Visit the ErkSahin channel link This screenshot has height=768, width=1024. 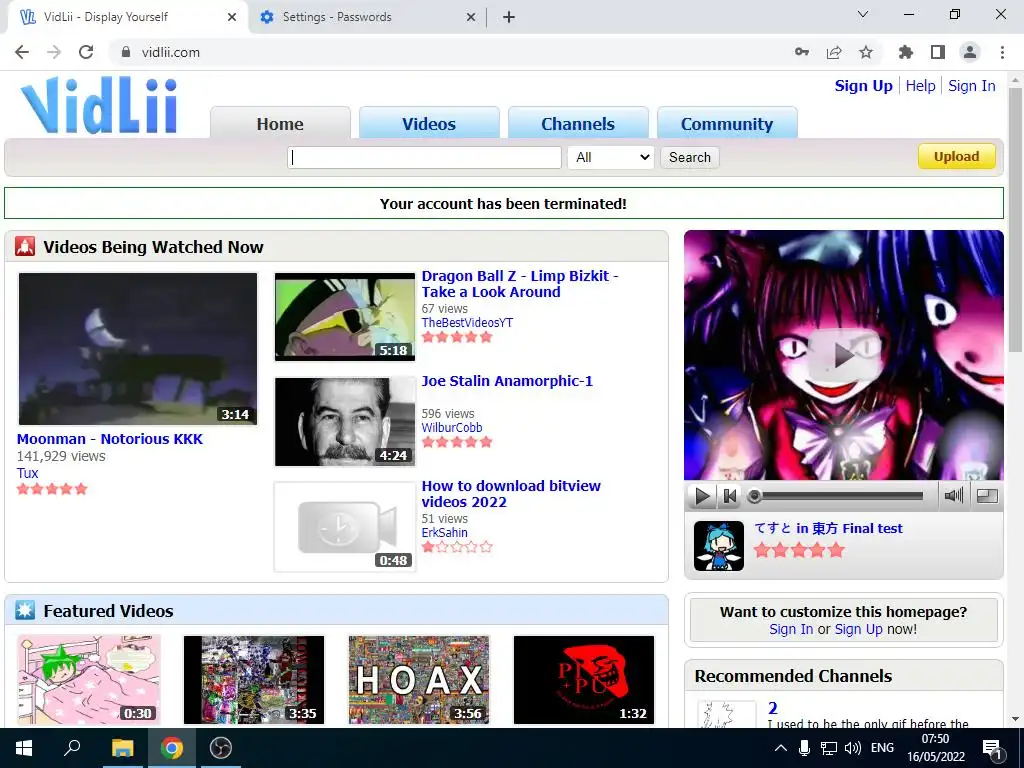coord(444,533)
